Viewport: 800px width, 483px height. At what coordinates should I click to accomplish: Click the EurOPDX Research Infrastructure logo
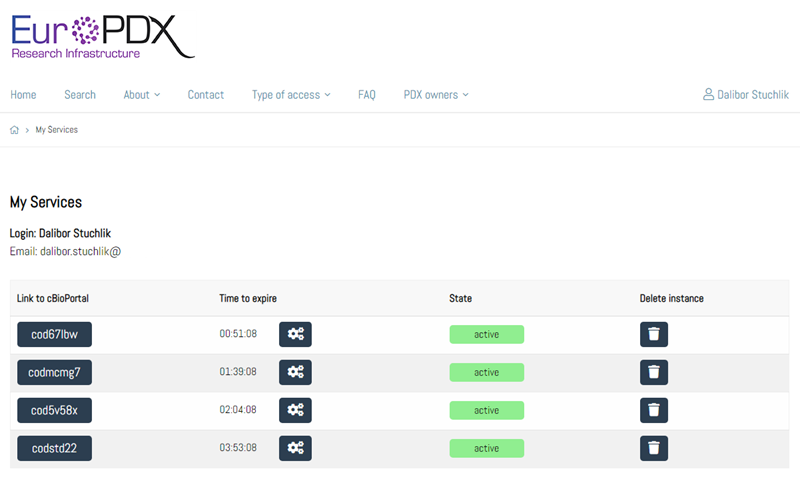102,36
